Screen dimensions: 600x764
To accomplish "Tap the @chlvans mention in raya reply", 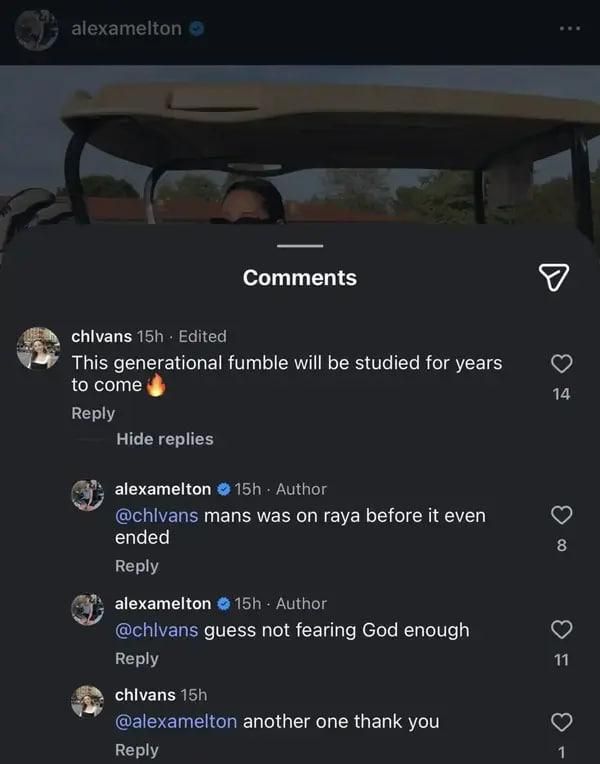I will point(157,516).
